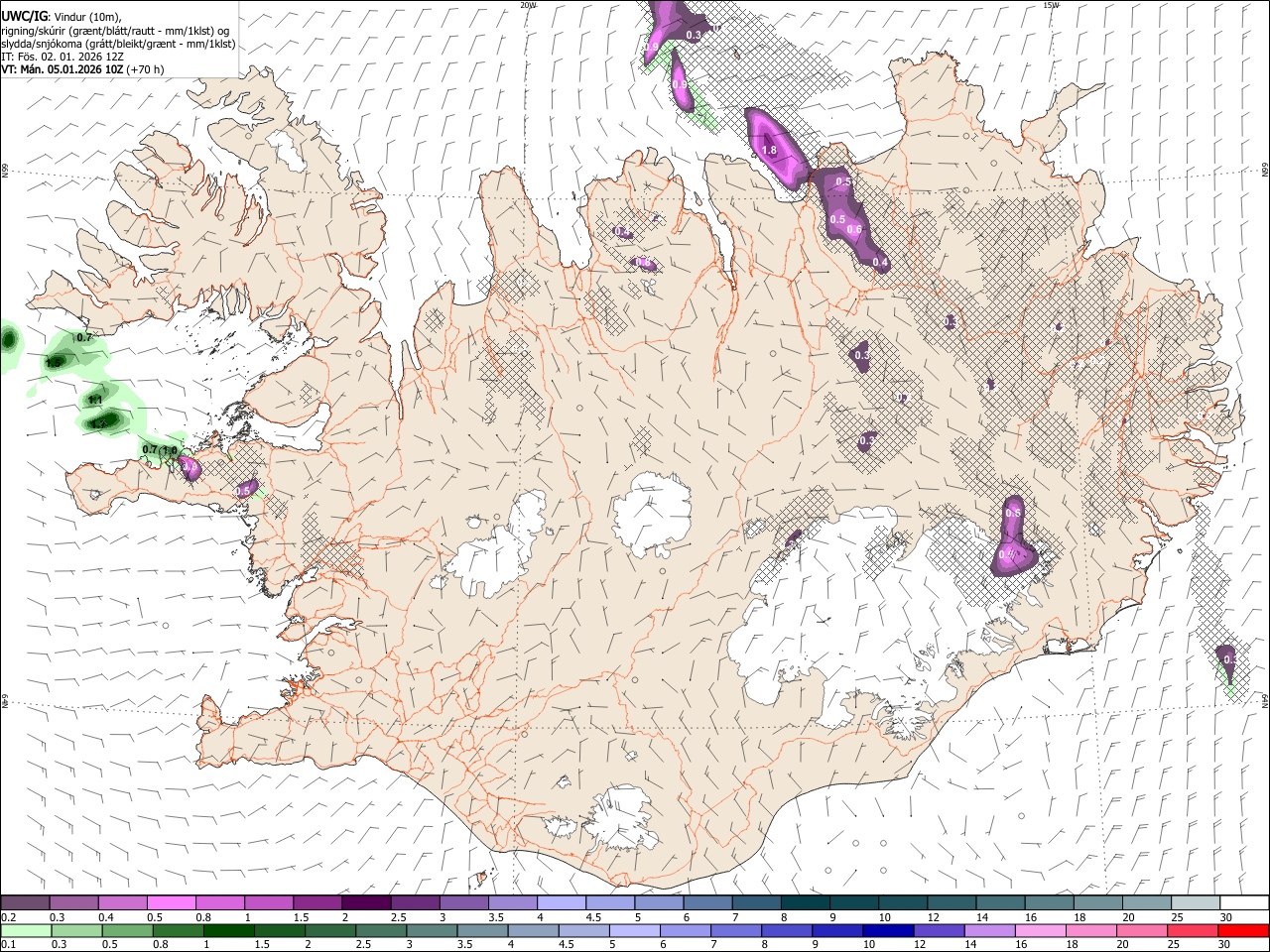Click the 'rigning/skúrir' legend description line
The image size is (1270, 952).
pyautogui.click(x=117, y=31)
